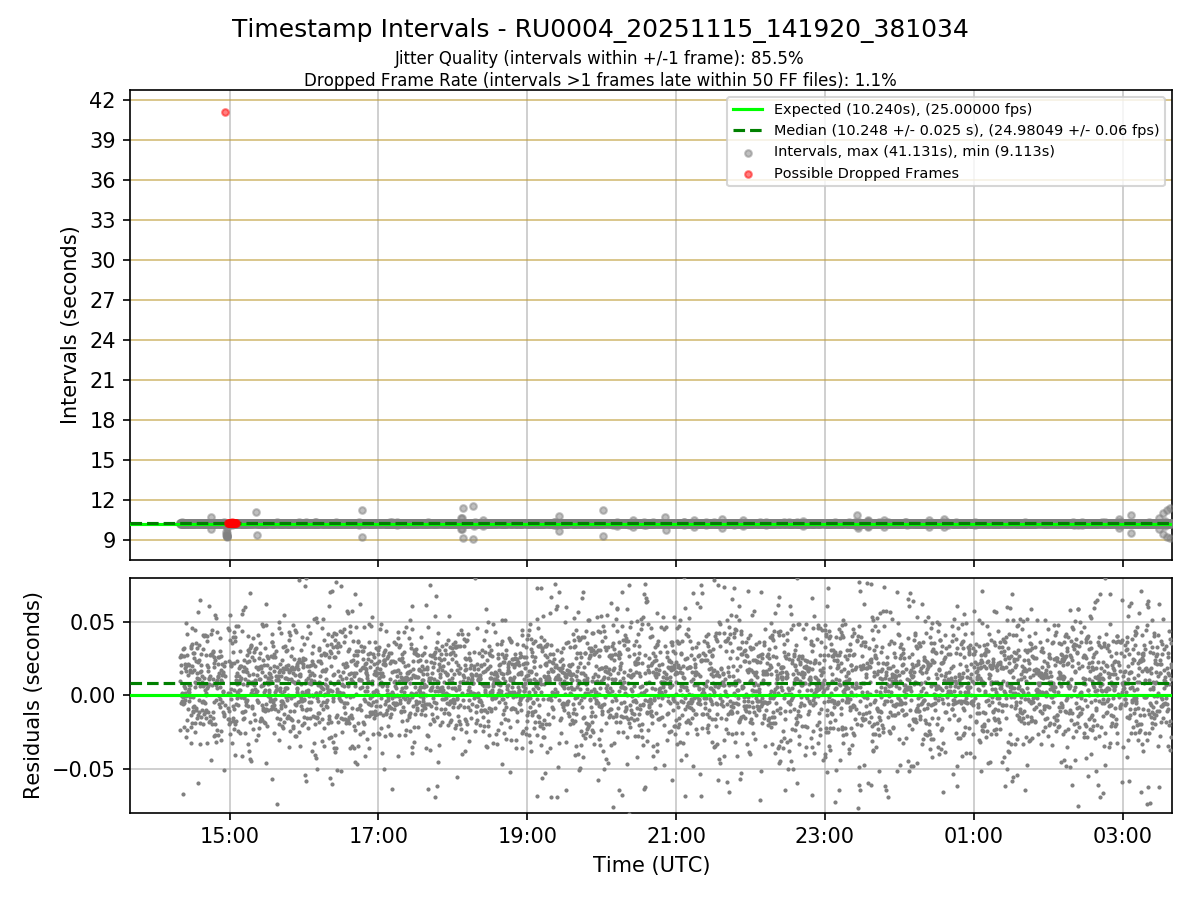1200x900 pixels.
Task: Click the red dropped-frame outlier point near 41 seconds
Action: tap(225, 112)
